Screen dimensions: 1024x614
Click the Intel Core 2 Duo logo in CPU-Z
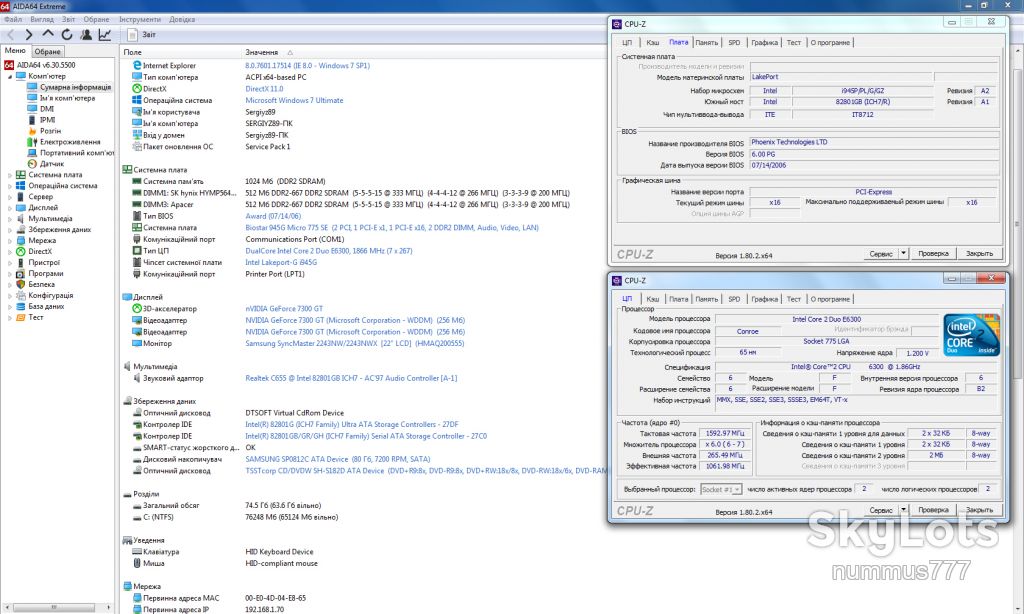click(971, 335)
